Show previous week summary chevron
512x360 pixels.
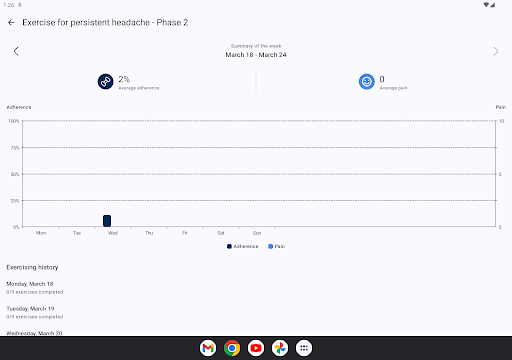16,51
